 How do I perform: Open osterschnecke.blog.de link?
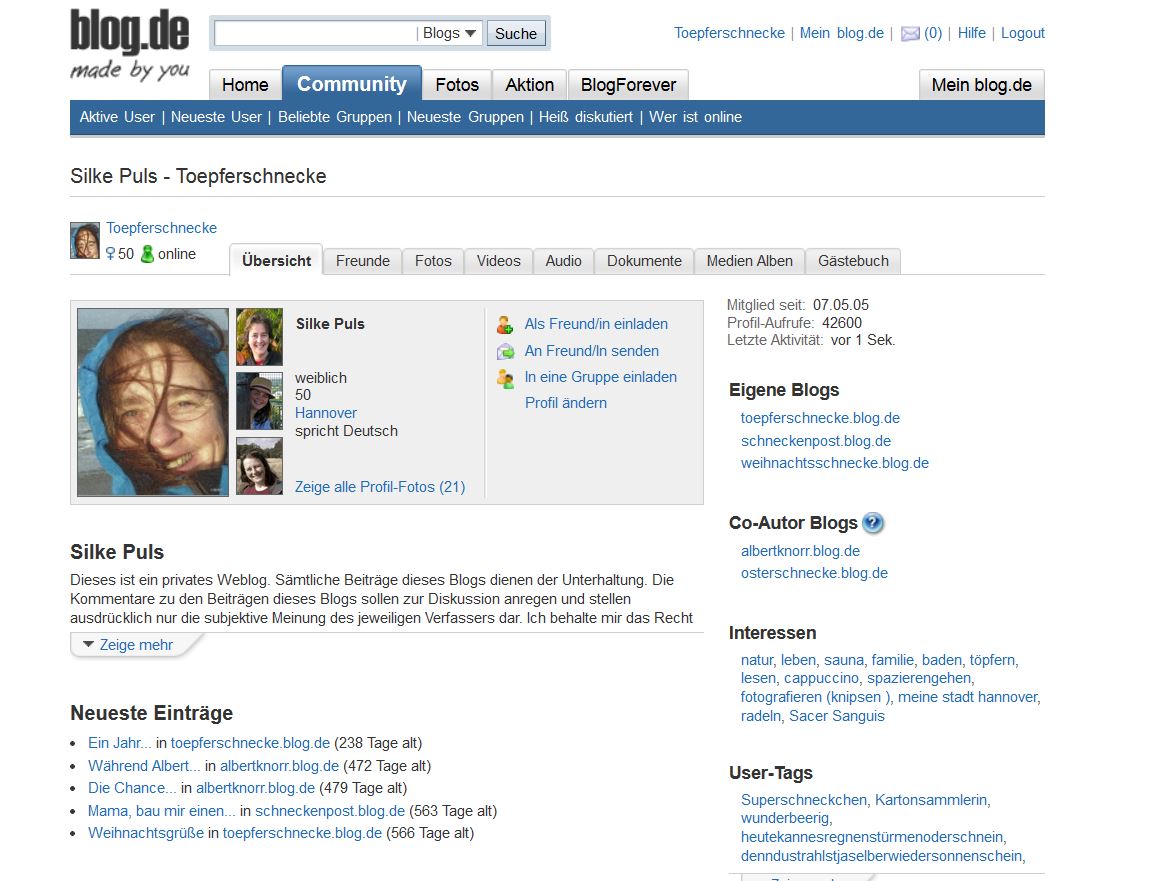814,573
